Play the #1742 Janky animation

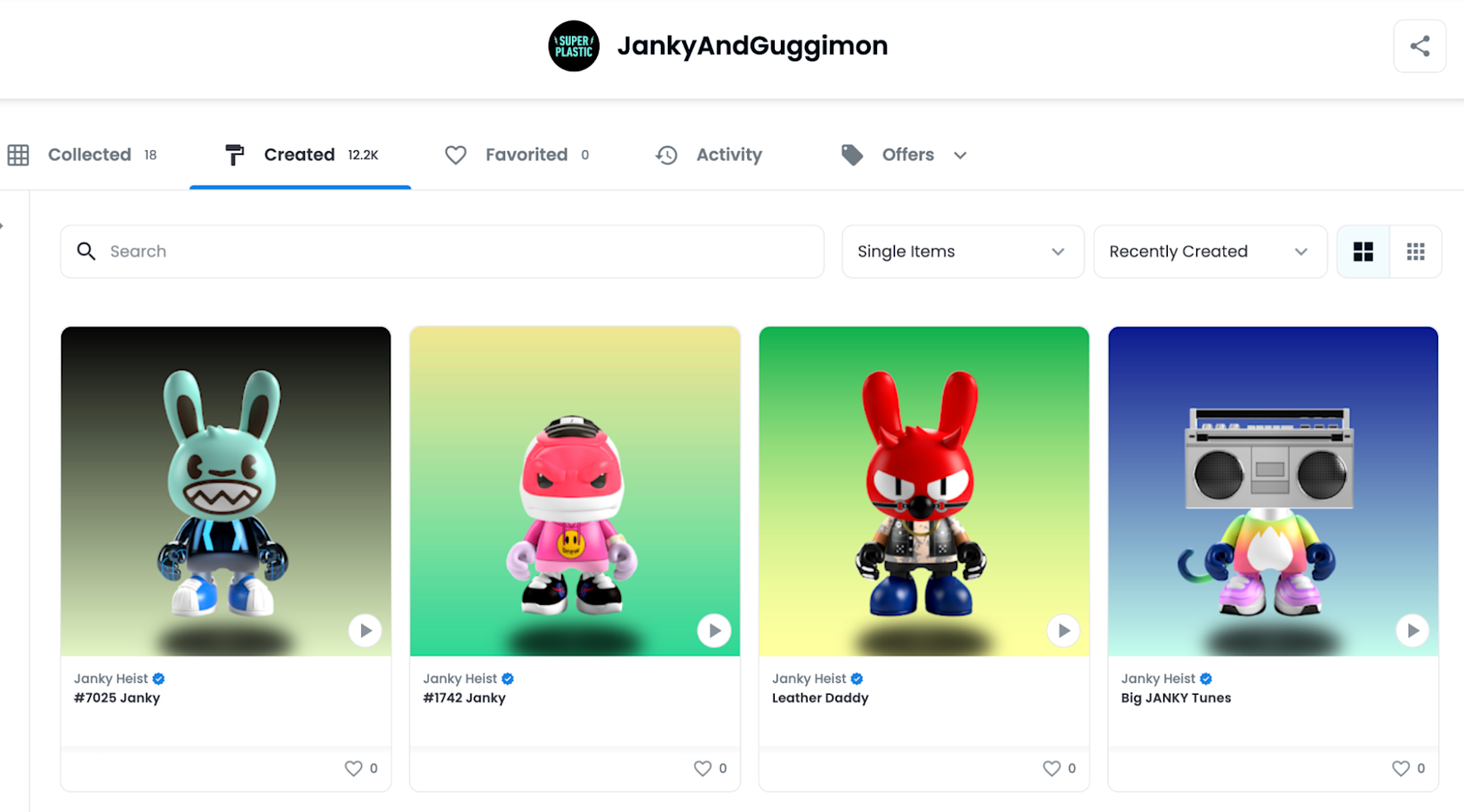(714, 631)
